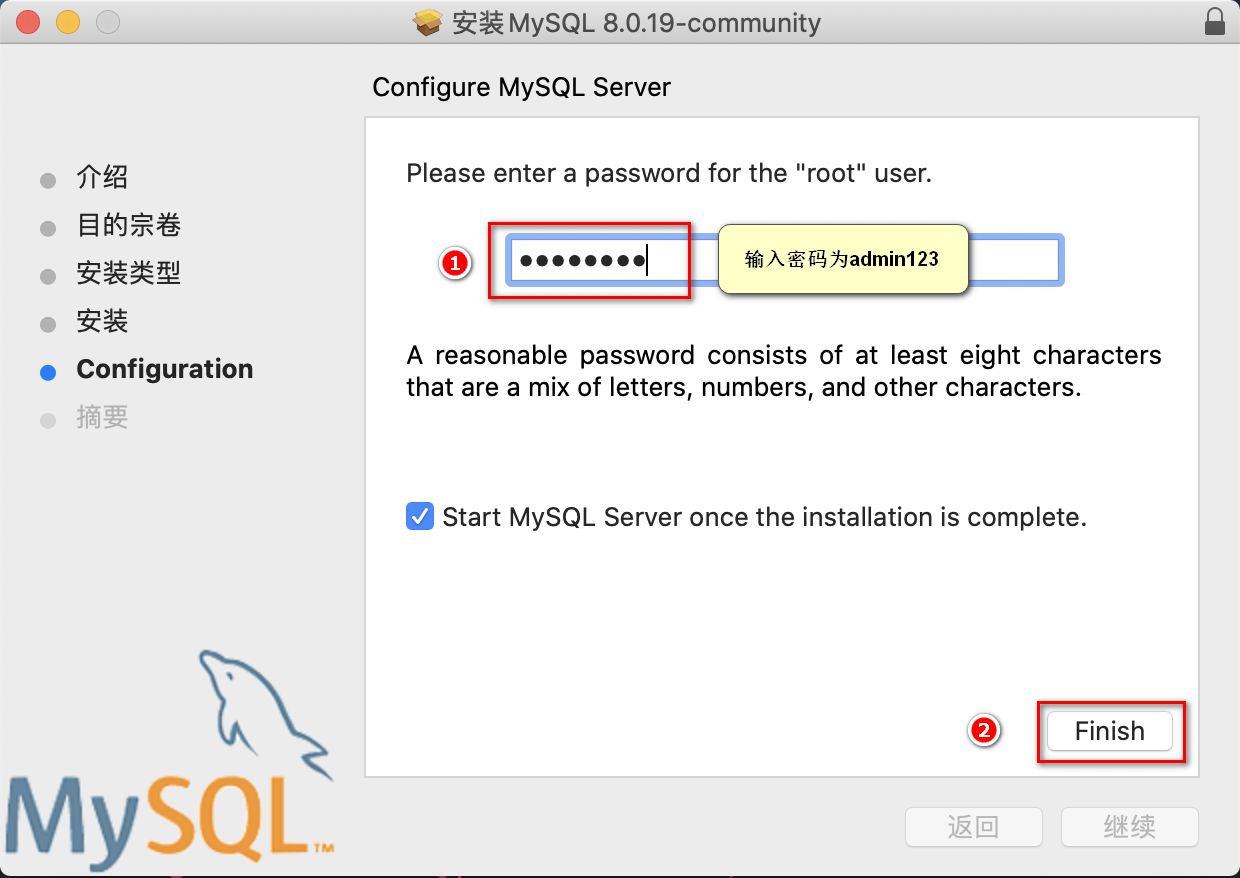Click the lock icon at top right
This screenshot has height=878, width=1240.
coord(1214,20)
